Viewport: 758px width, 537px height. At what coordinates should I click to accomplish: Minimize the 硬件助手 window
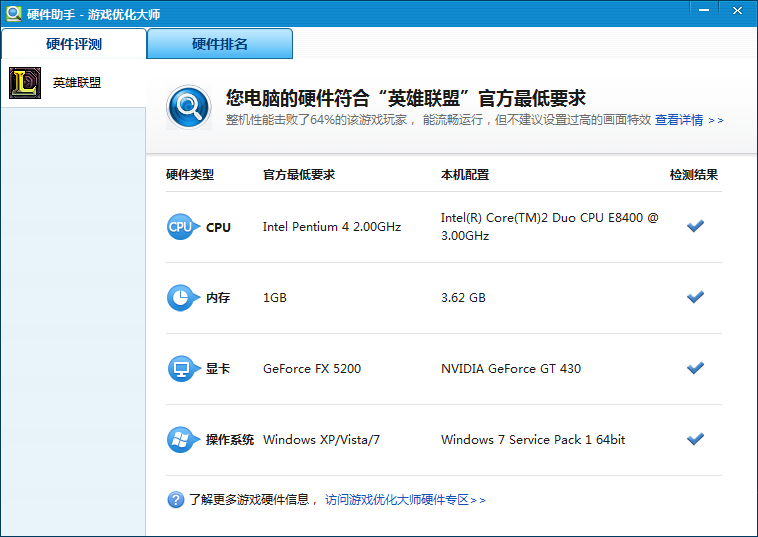[704, 10]
